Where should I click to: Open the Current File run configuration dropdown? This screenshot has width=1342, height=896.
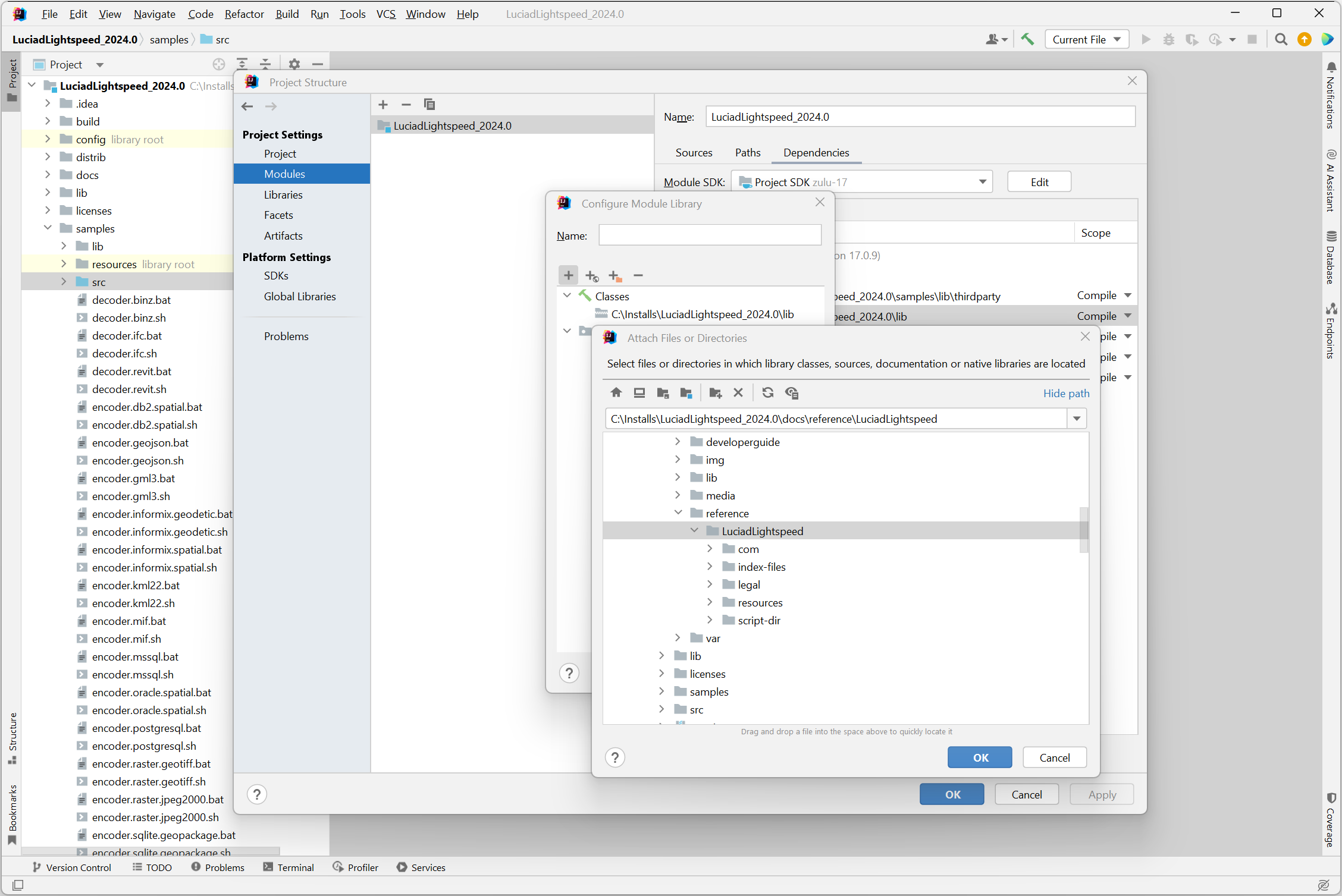pos(1087,39)
